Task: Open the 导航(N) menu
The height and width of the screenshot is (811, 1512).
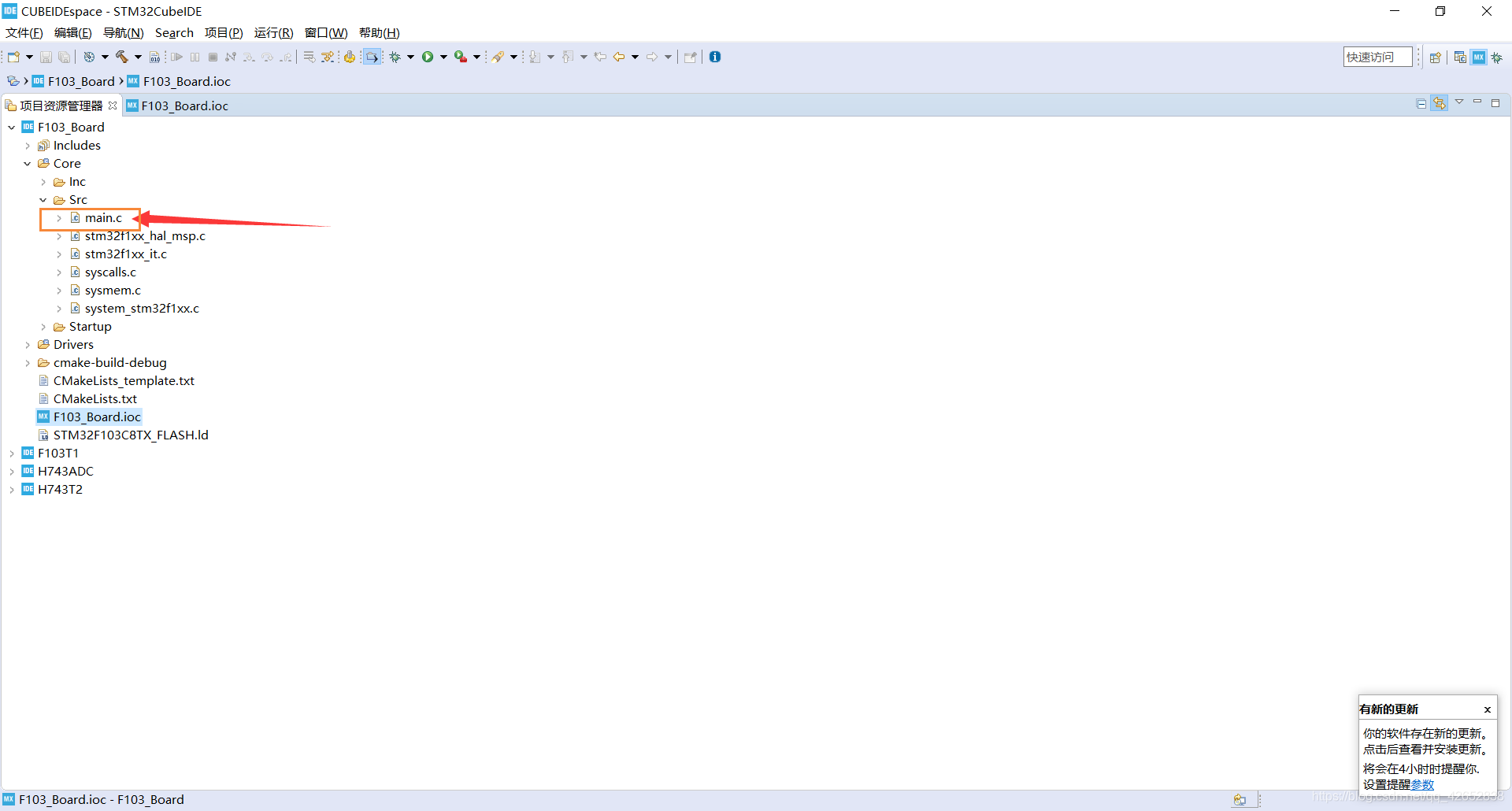Action: click(x=124, y=33)
